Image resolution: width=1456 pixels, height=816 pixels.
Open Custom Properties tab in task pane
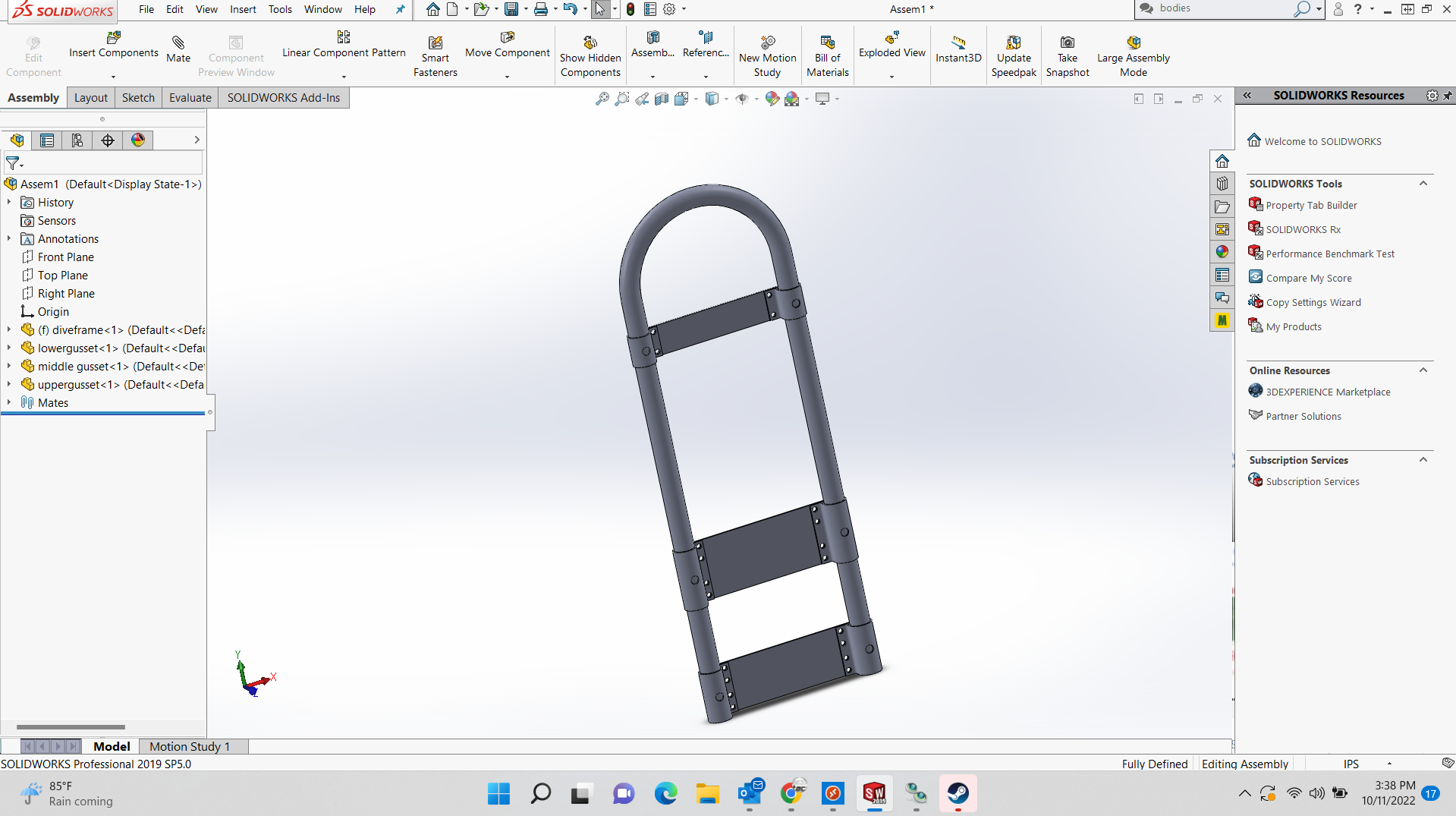click(x=1222, y=275)
